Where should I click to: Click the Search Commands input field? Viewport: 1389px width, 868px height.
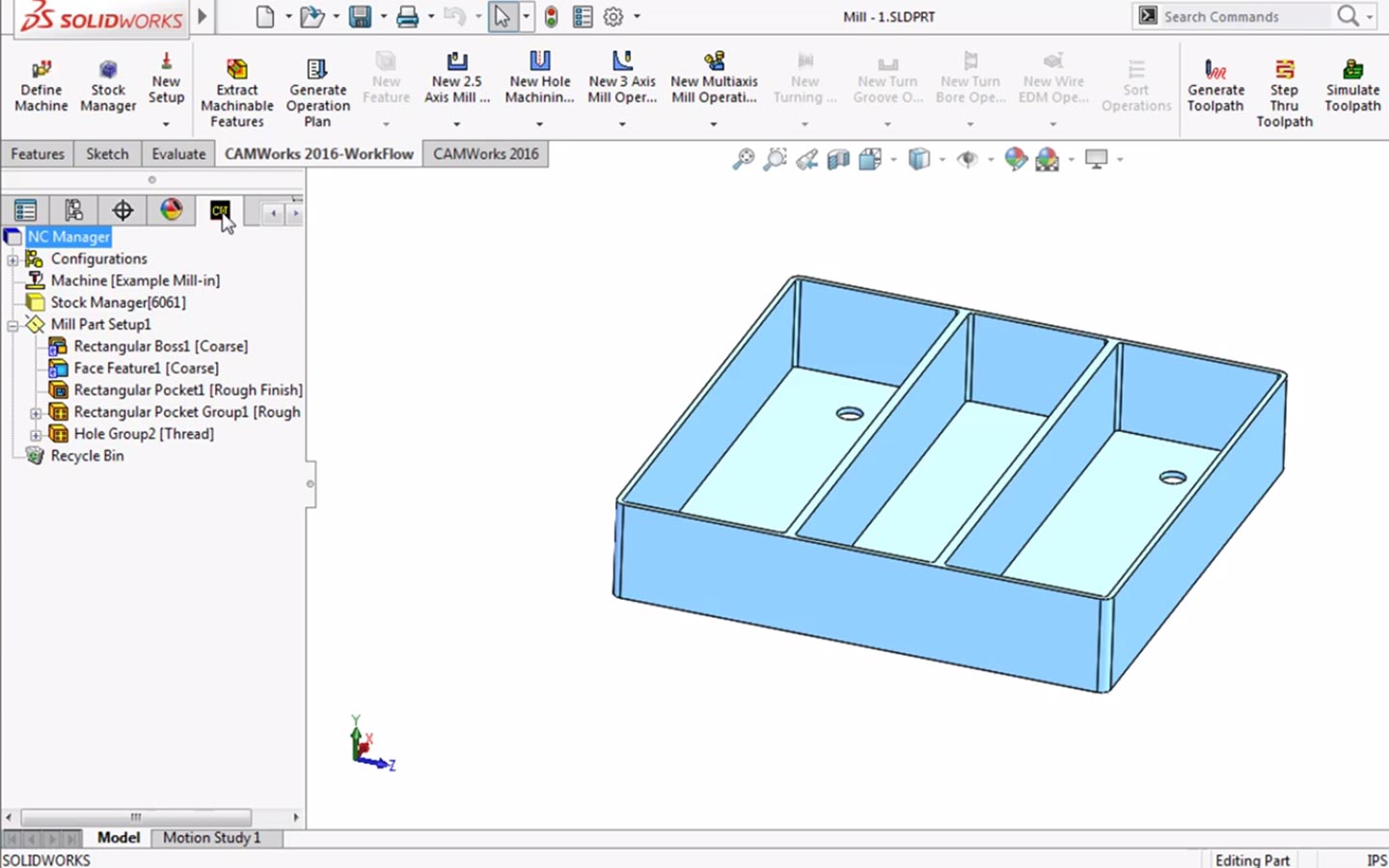pos(1242,16)
